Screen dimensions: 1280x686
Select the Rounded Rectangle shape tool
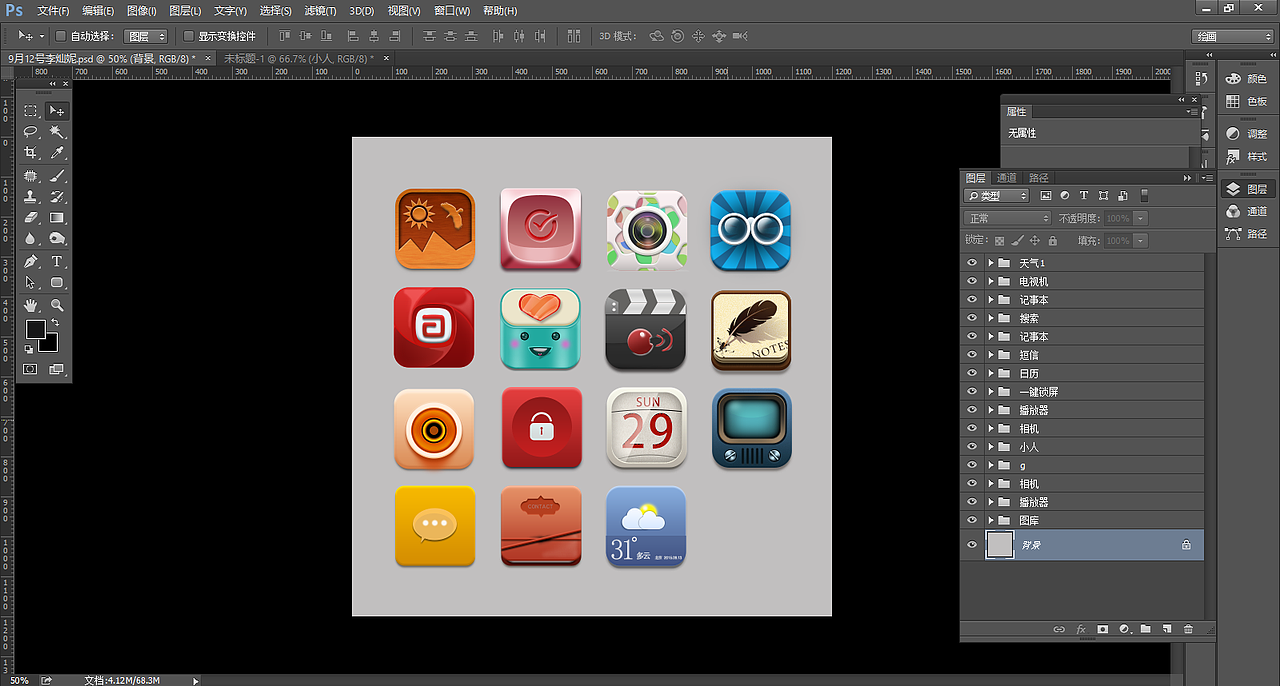click(x=57, y=282)
